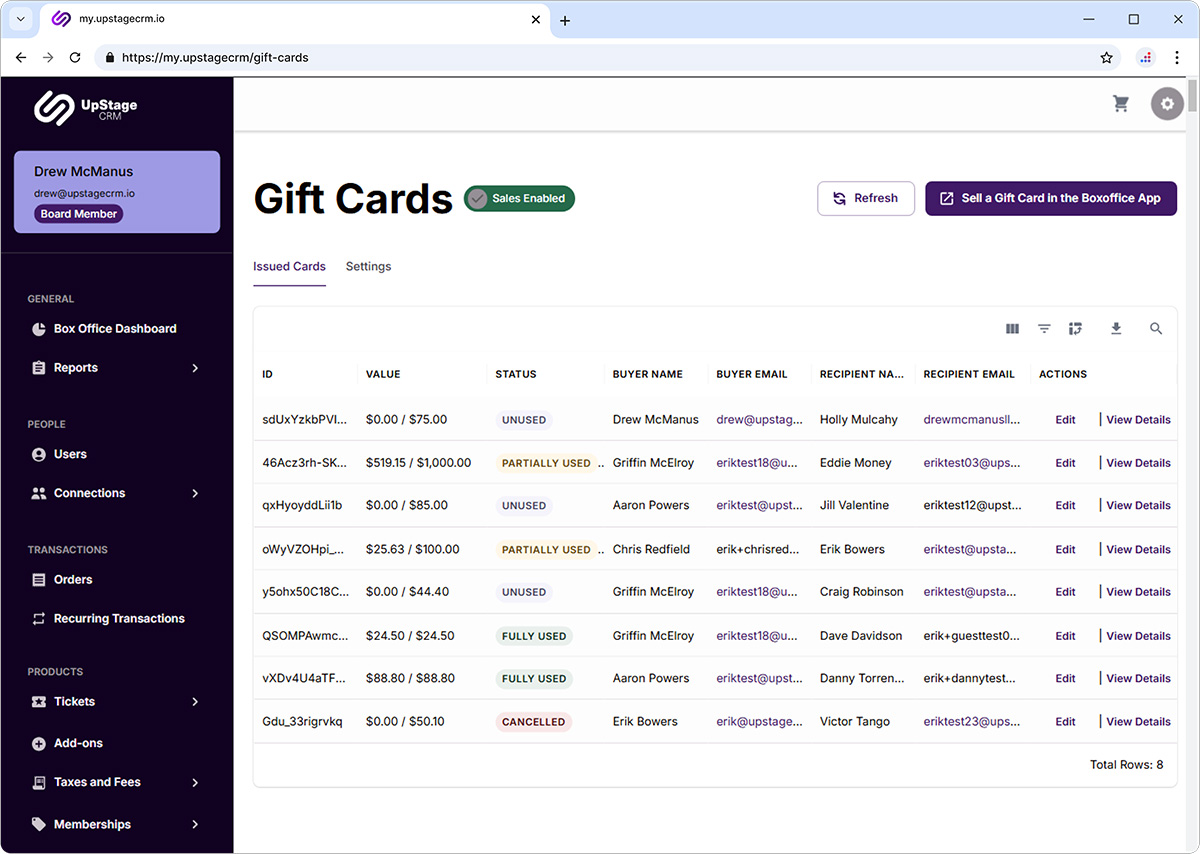Screen dimensions: 1200x854
Task: Open the table search magnifier icon
Action: [x=1156, y=329]
